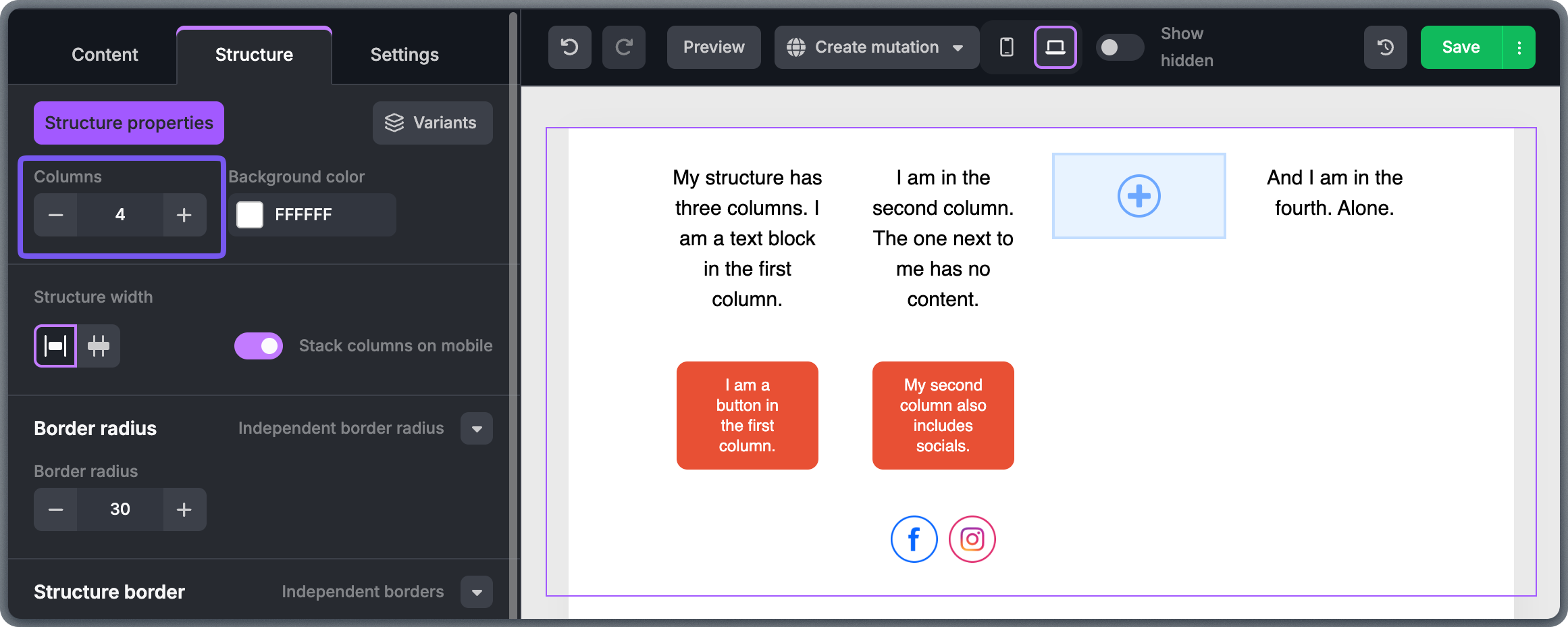This screenshot has height=627, width=1568.
Task: Decrease the border radius value
Action: point(55,509)
